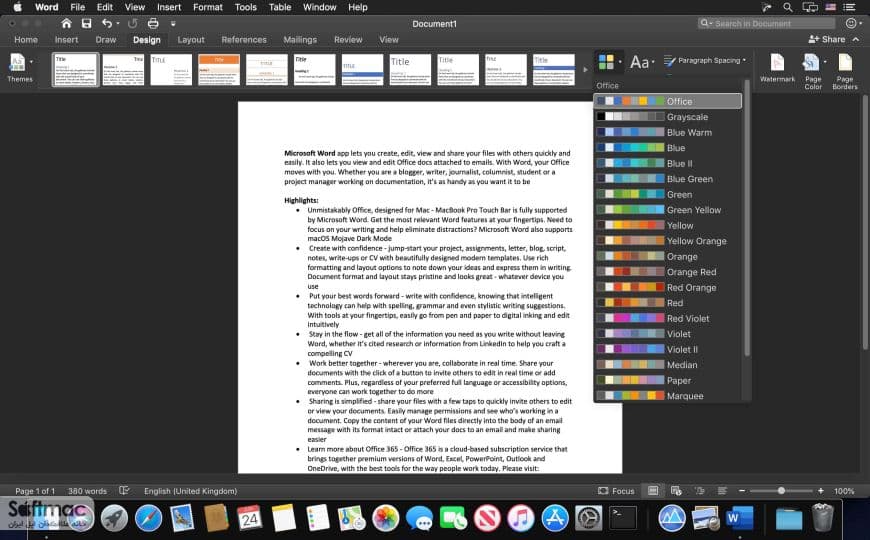870x540 pixels.
Task: Open the Themes gallery icon
Action: pos(17,63)
